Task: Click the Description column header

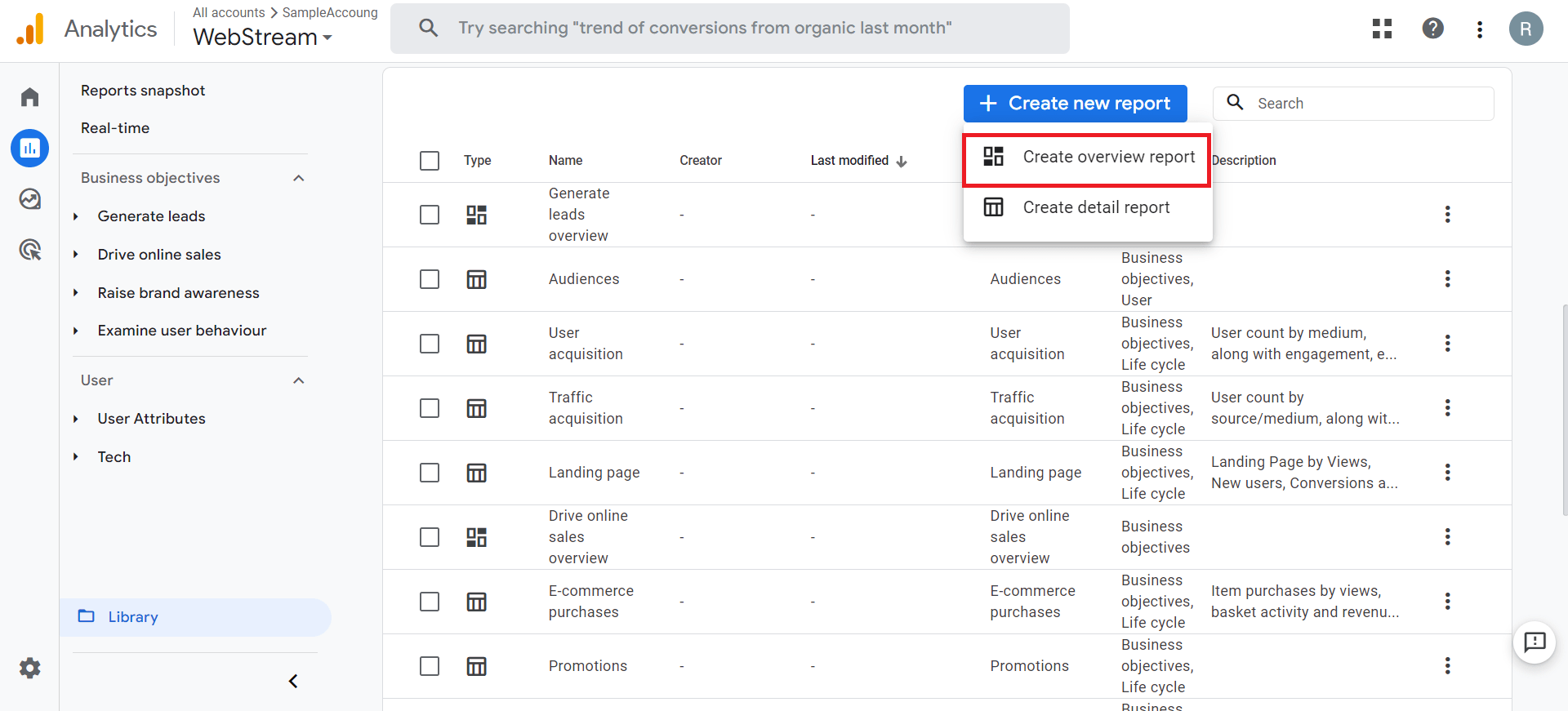Action: (1244, 161)
